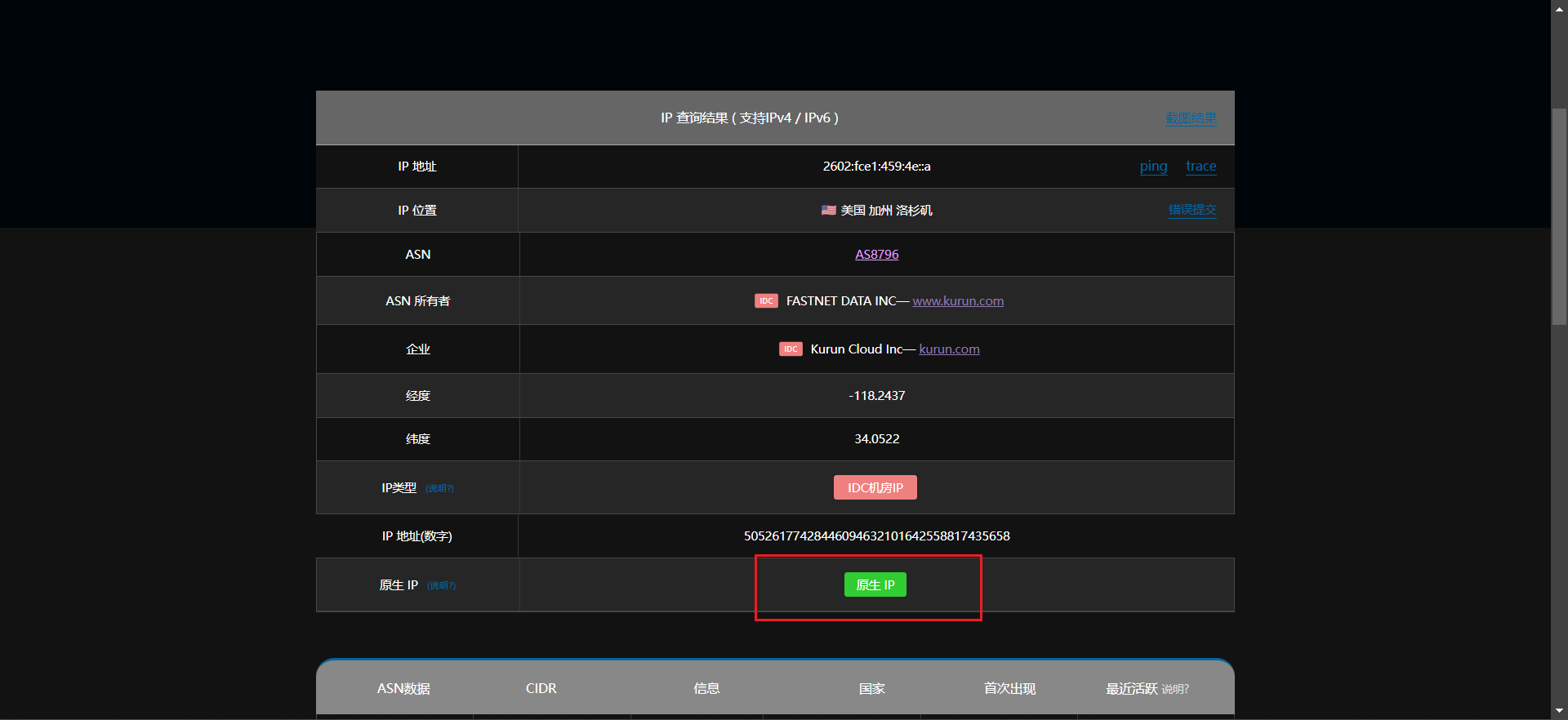Click the 经度 row label

tap(417, 396)
